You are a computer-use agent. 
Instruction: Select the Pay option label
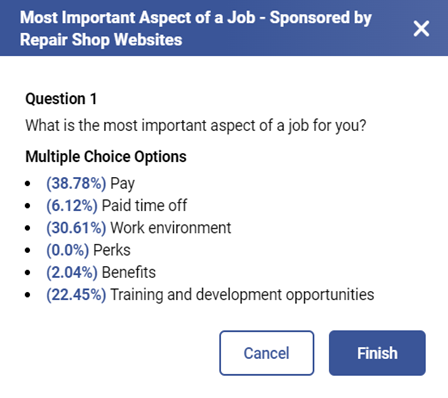(122, 184)
